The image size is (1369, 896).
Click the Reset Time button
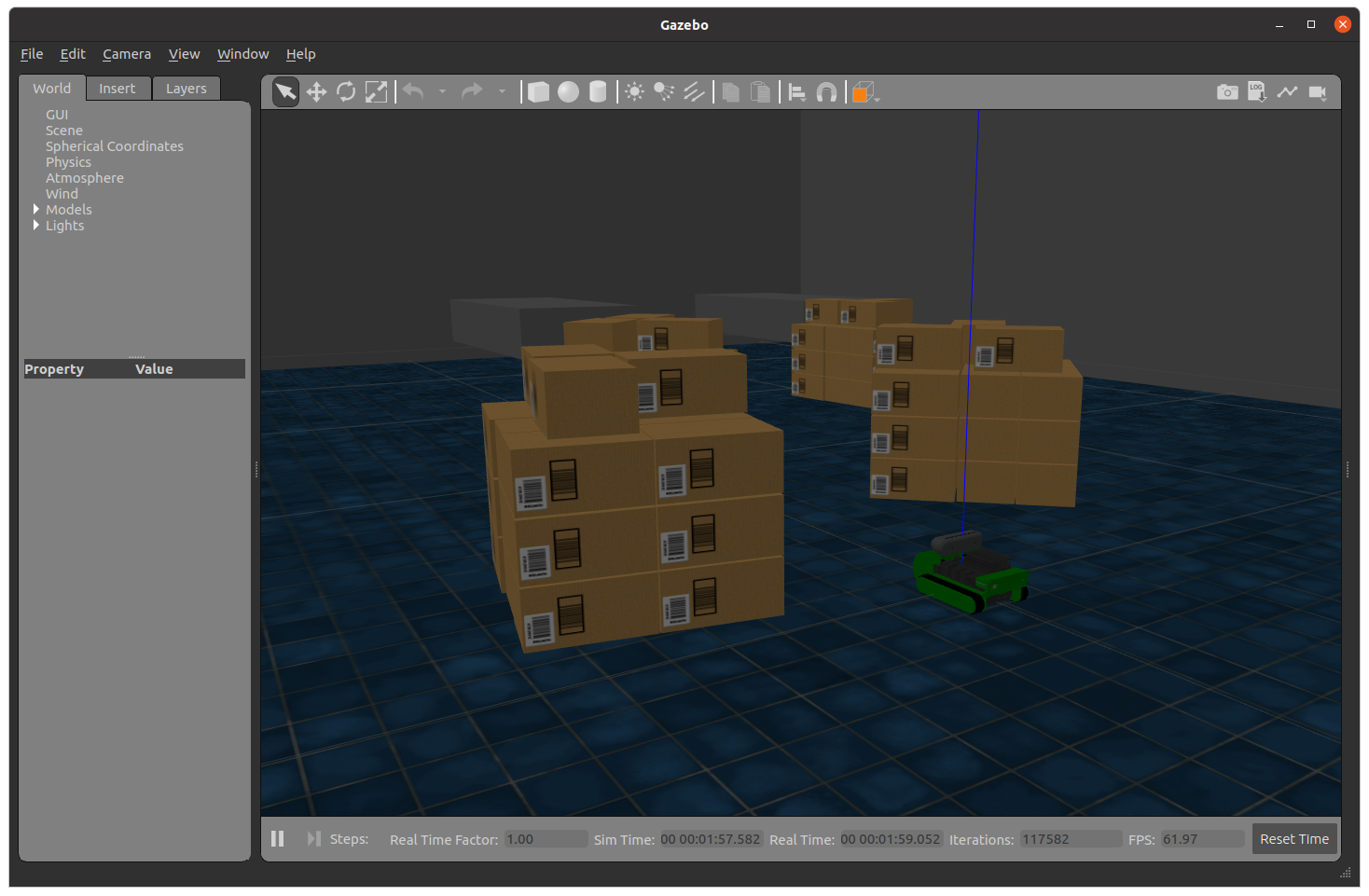tap(1294, 839)
